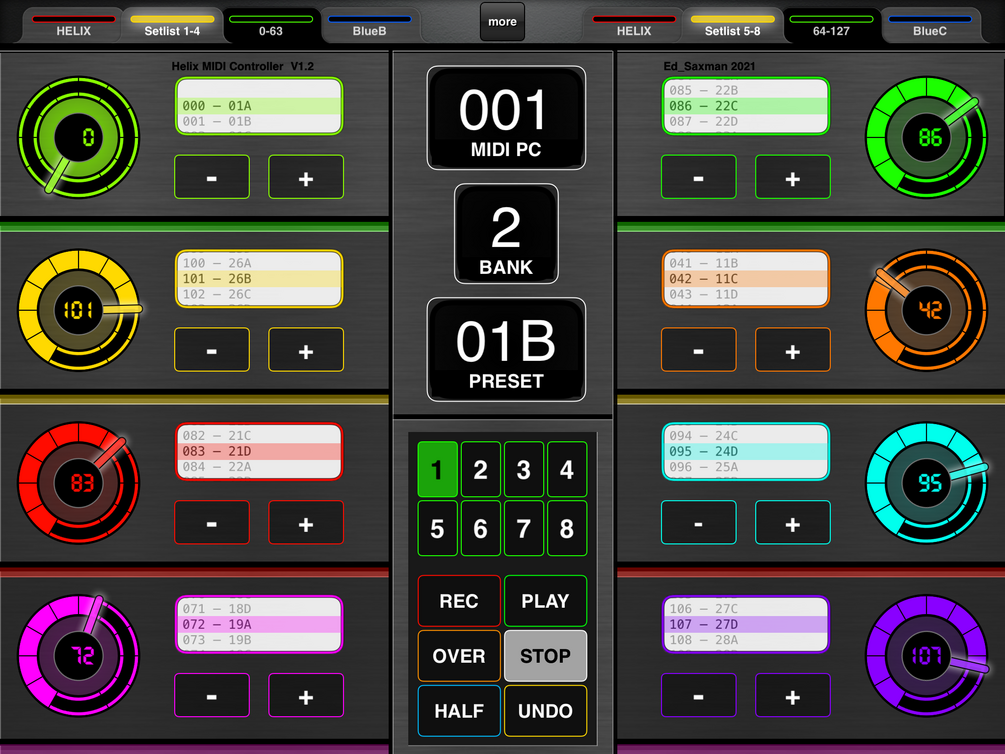Select list row 083 – 21D
The height and width of the screenshot is (754, 1005).
[x=259, y=451]
